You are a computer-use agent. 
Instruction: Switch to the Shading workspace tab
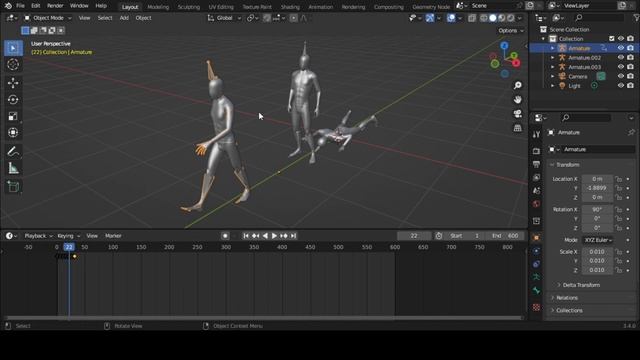pos(290,7)
